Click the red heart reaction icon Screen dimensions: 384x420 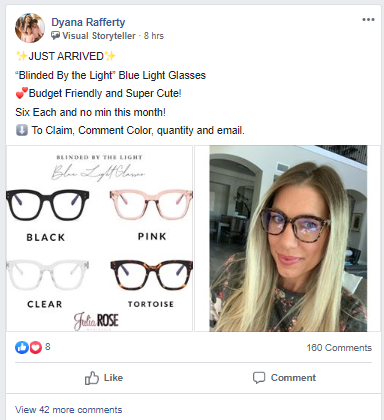click(35, 347)
